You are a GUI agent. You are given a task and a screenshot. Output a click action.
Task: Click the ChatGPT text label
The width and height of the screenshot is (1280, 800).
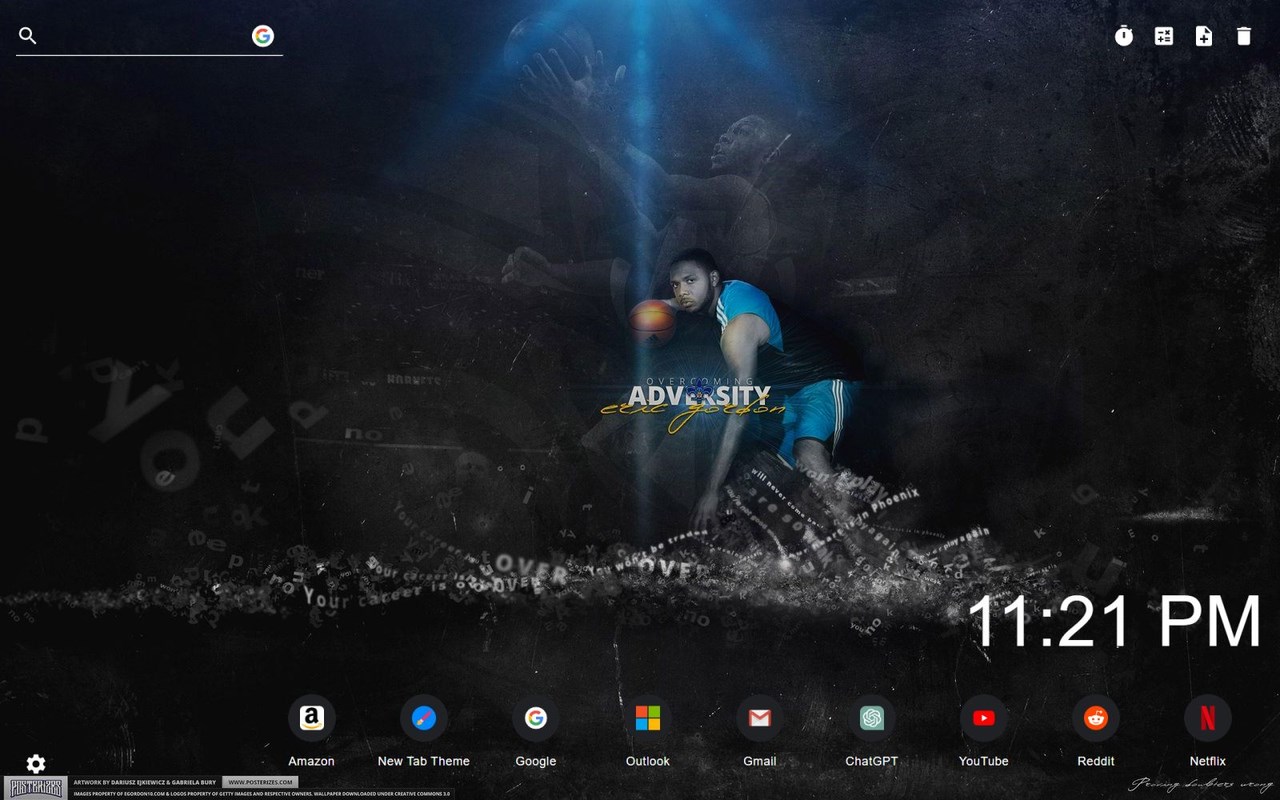click(x=872, y=761)
